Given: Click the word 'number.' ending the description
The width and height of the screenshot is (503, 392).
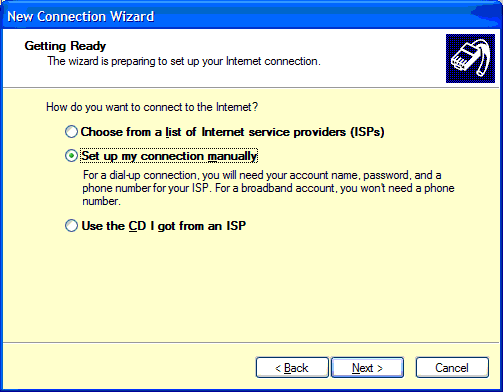Looking at the screenshot, I should click(x=101, y=201).
